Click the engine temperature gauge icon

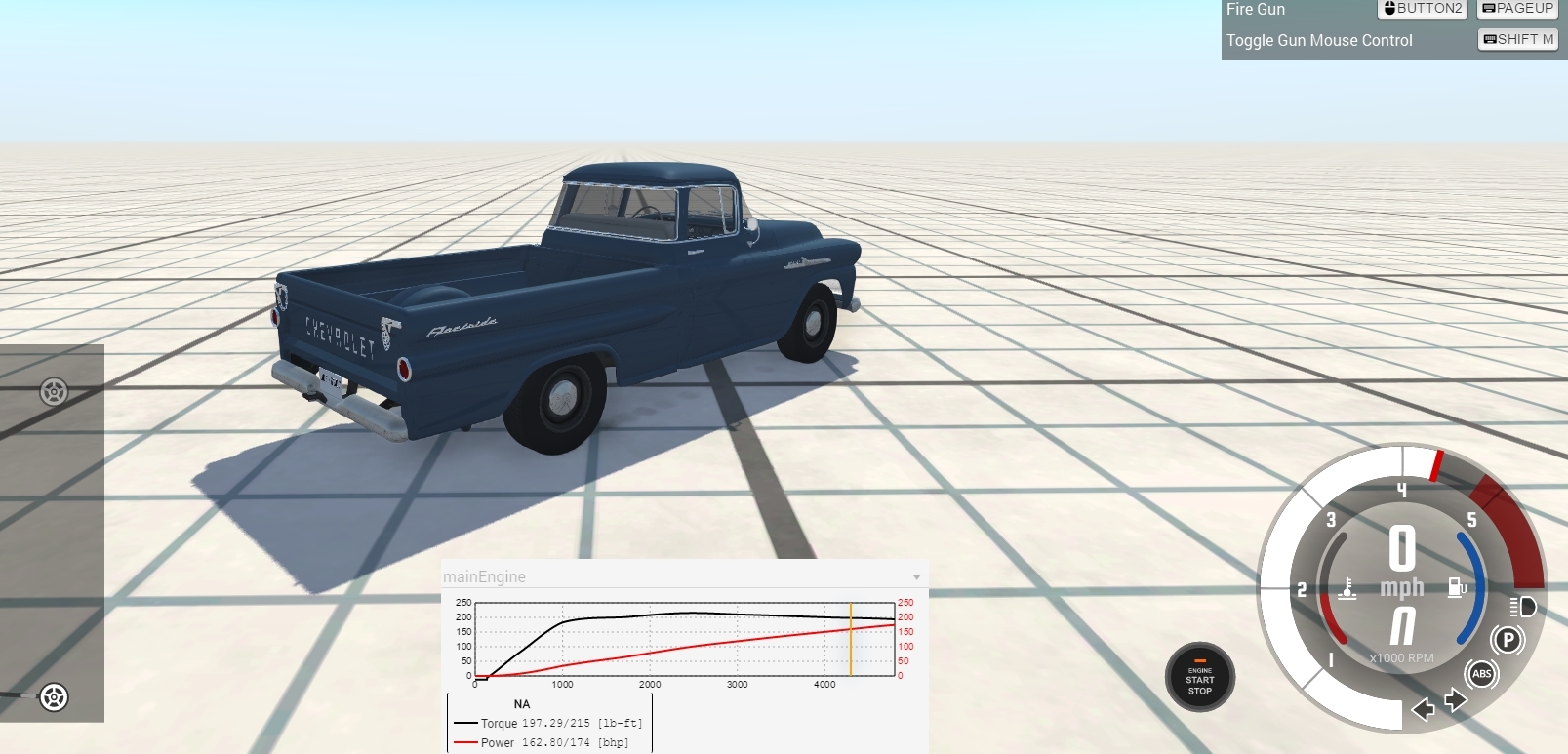point(1347,588)
